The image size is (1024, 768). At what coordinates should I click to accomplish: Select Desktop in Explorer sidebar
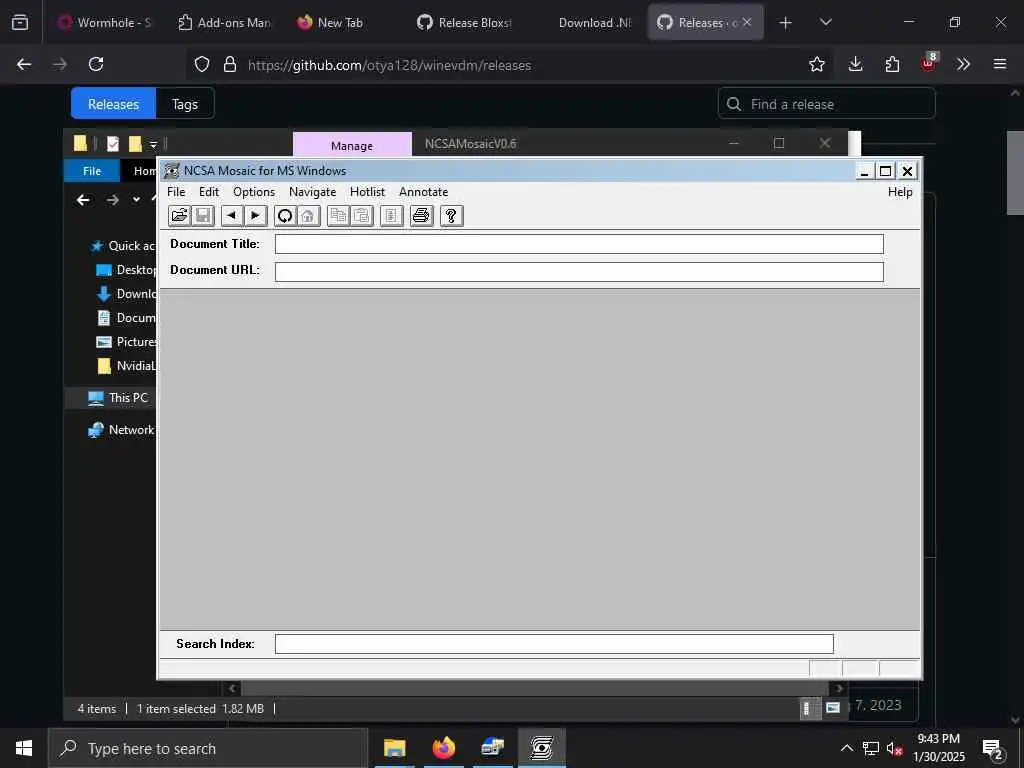tap(127, 270)
